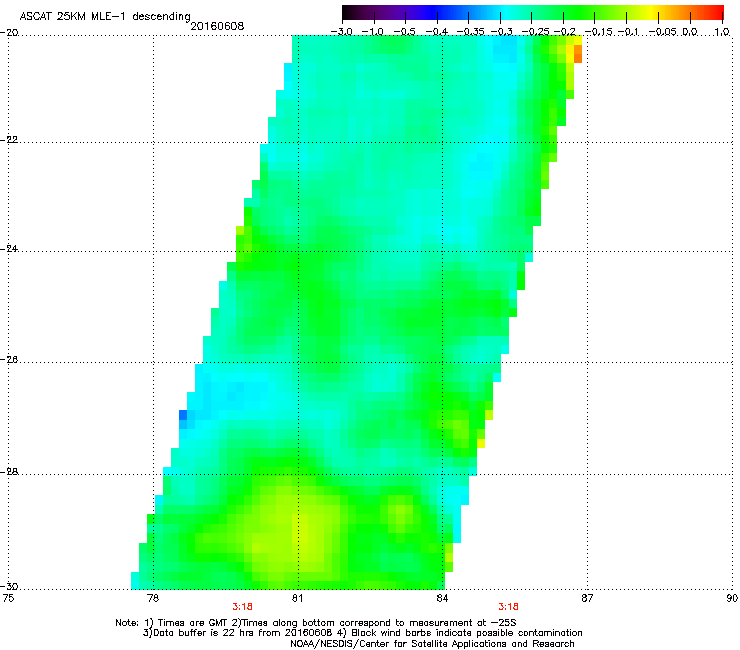The image size is (740, 650).
Task: Click the -0.4 color bar label
Action: pyautogui.click(x=437, y=32)
